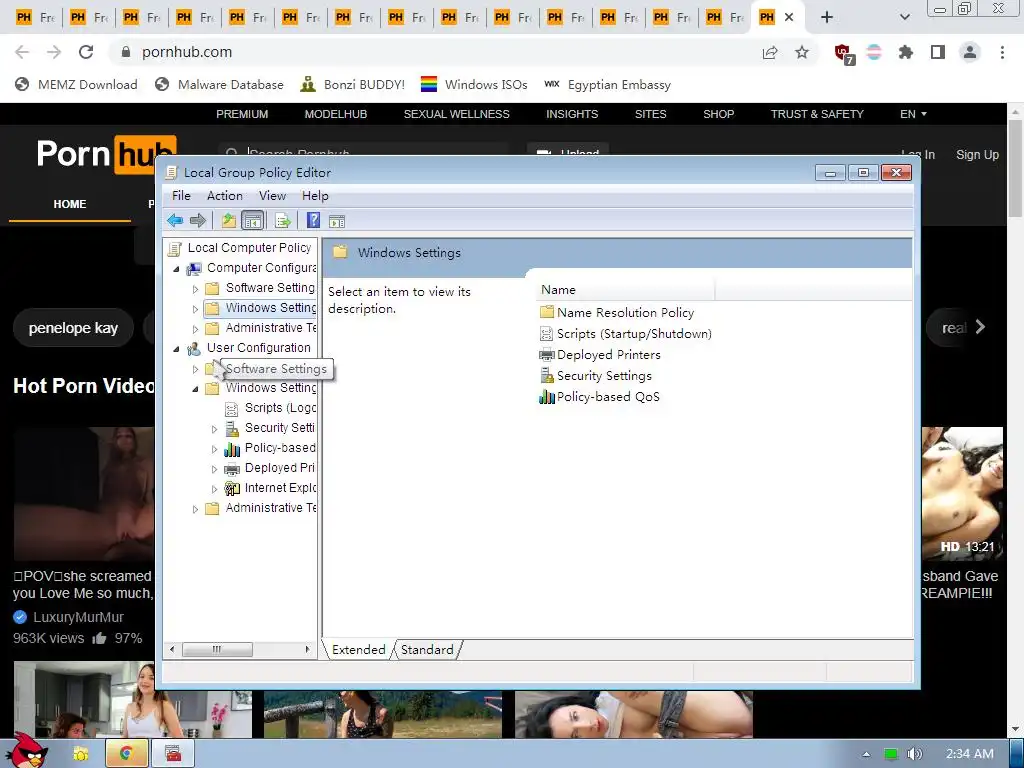Click Scripts (Startup/Shutdown) text in right pane
The width and height of the screenshot is (1024, 768).
(x=634, y=334)
